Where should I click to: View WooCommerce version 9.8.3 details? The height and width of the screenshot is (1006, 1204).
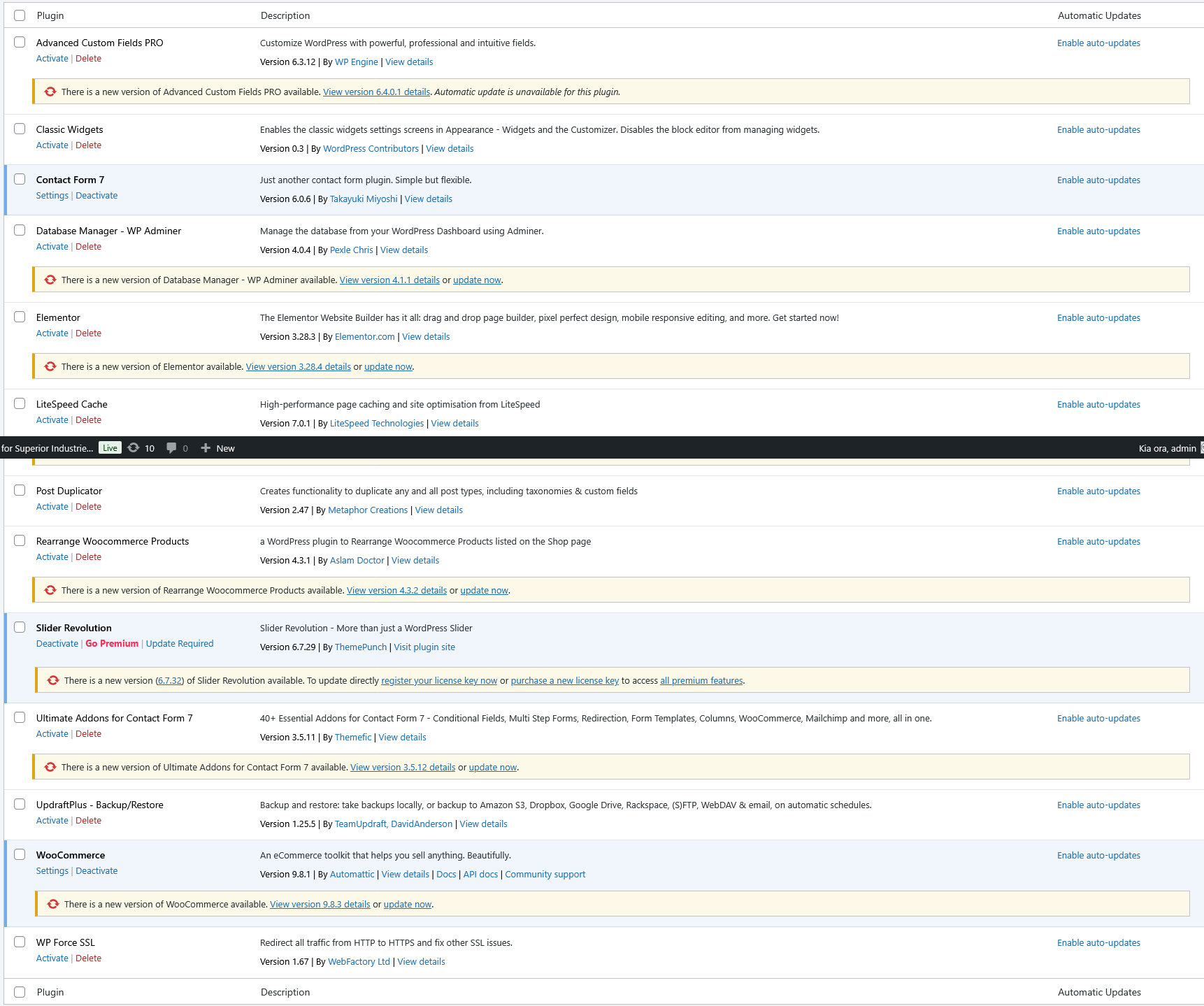click(x=320, y=904)
